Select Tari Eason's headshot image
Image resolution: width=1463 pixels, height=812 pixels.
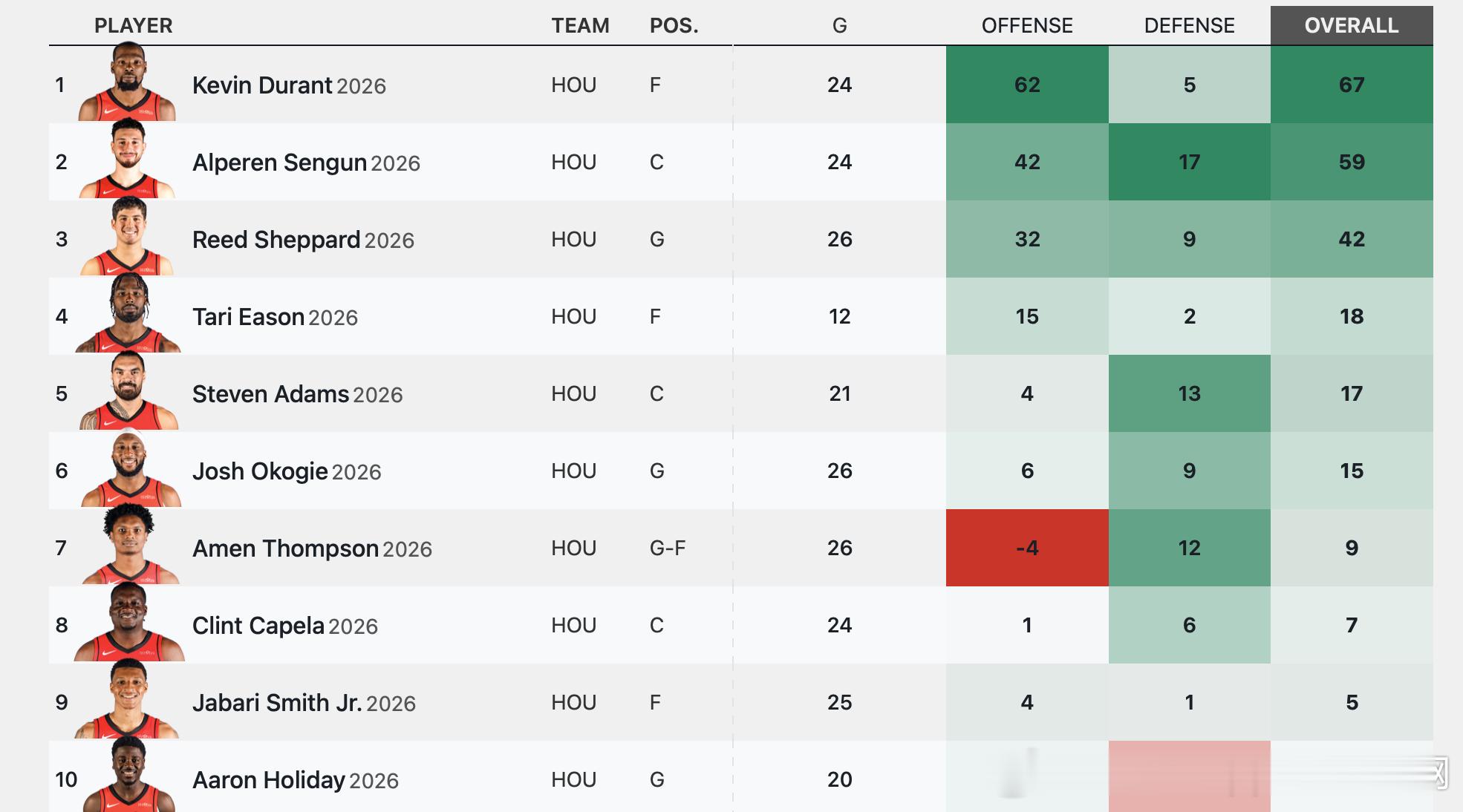click(x=128, y=315)
